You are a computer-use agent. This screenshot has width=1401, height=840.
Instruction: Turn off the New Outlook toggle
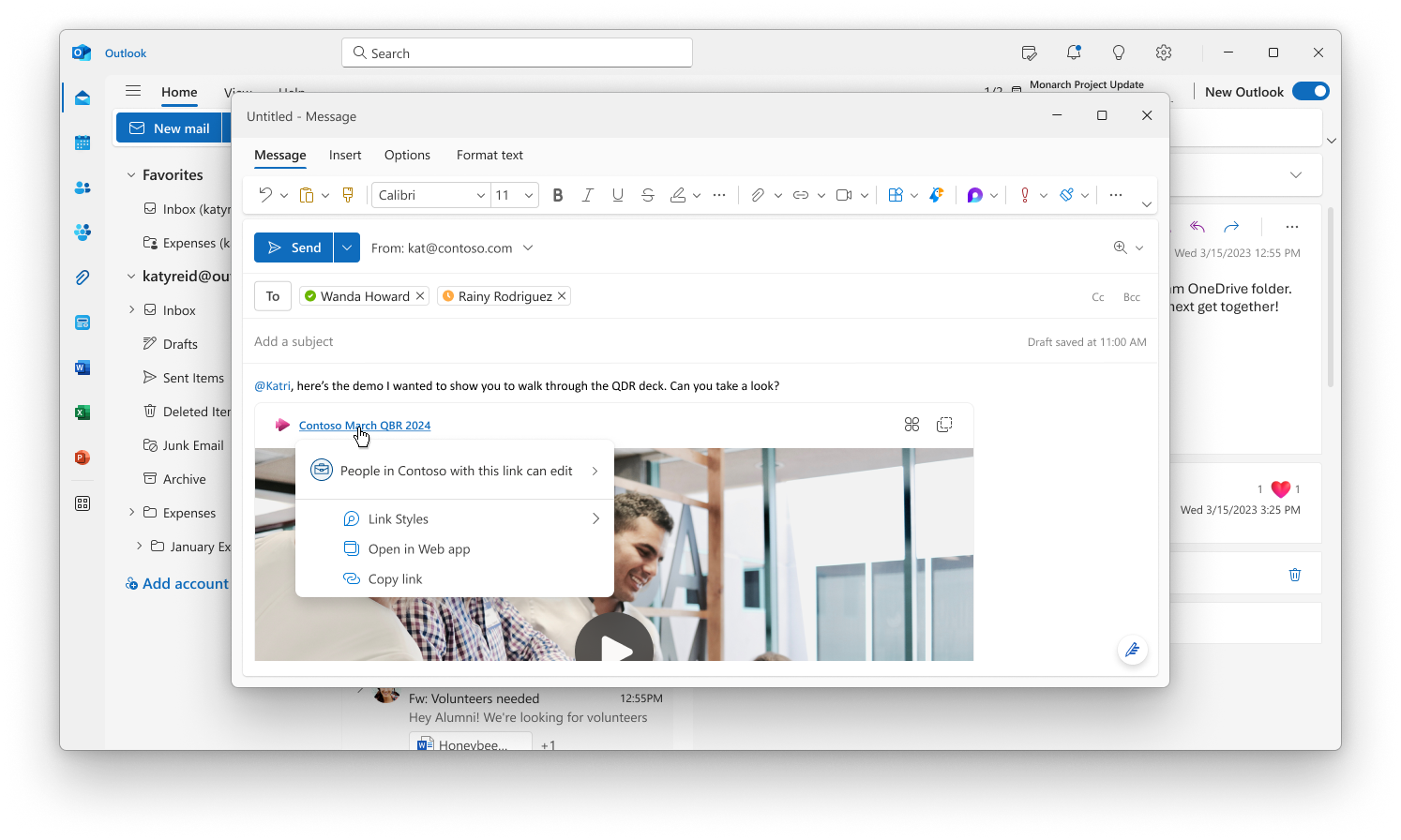1311,91
